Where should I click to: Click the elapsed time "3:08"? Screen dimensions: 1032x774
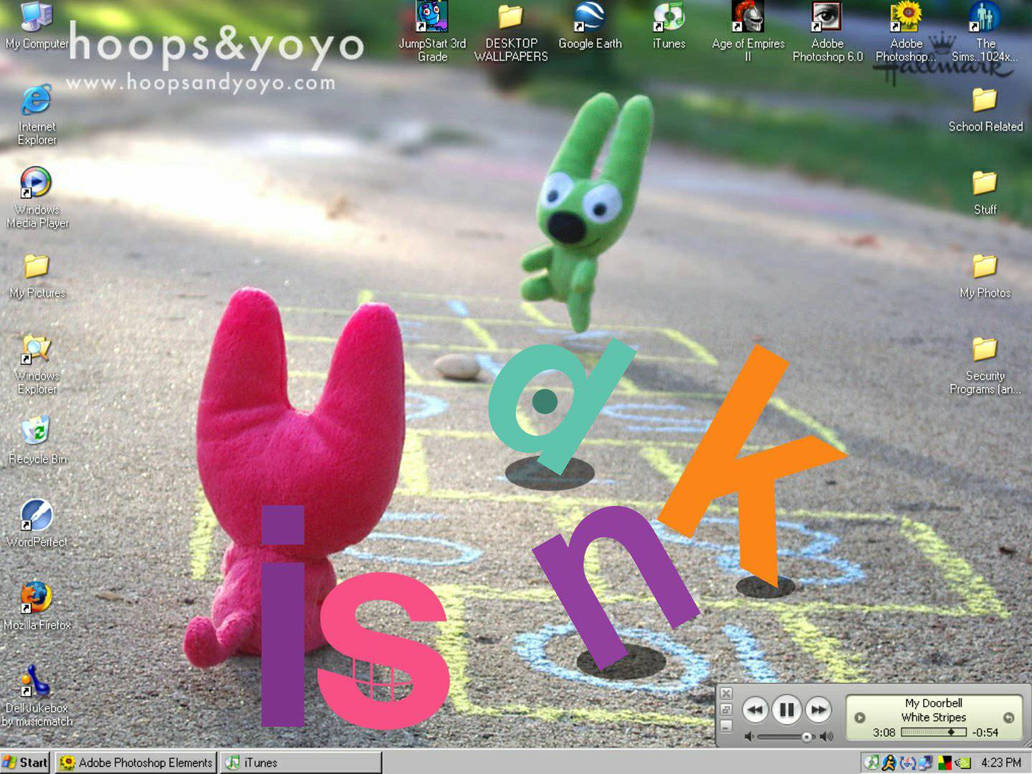pyautogui.click(x=884, y=733)
